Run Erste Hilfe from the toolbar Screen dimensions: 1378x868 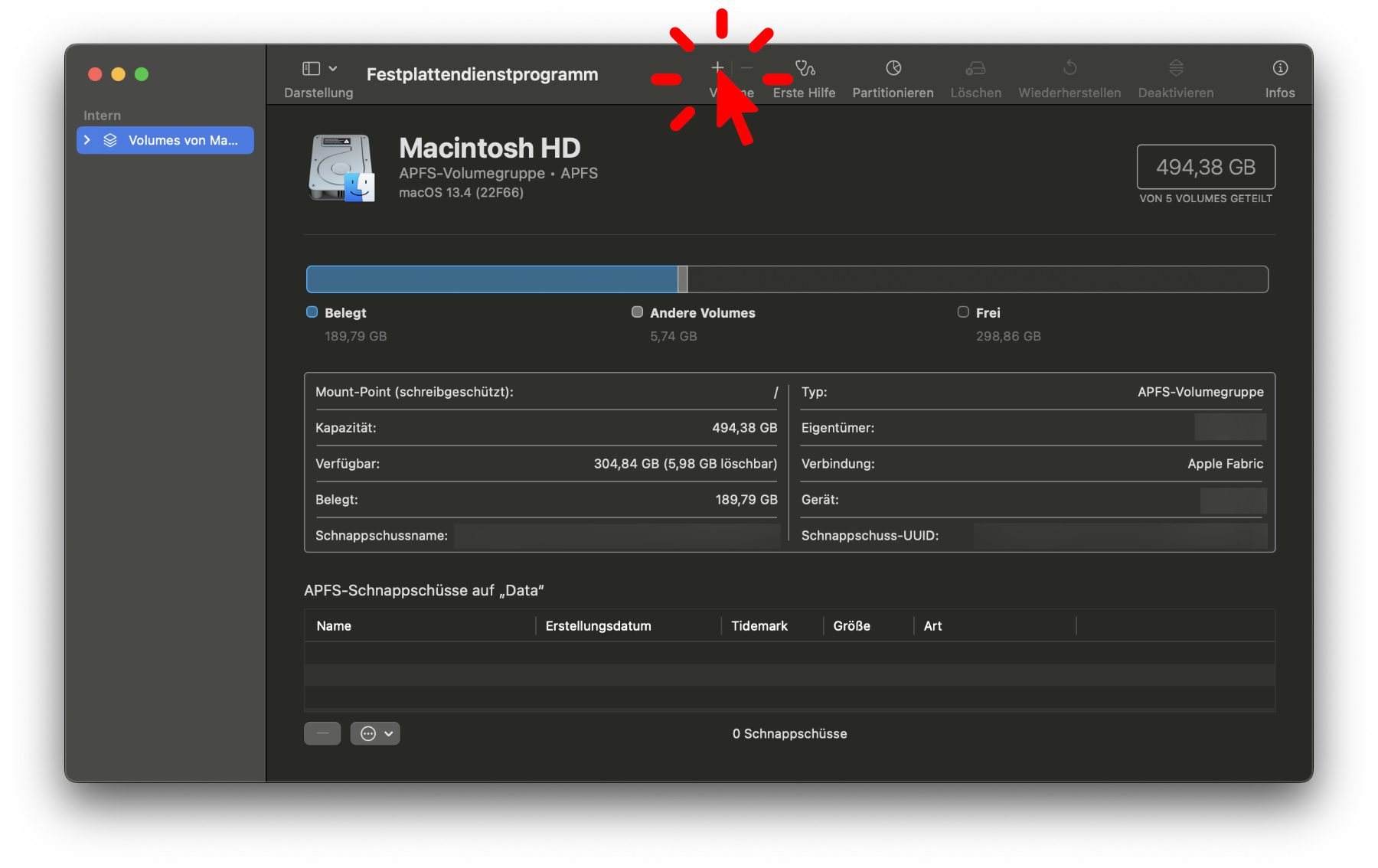click(x=804, y=69)
